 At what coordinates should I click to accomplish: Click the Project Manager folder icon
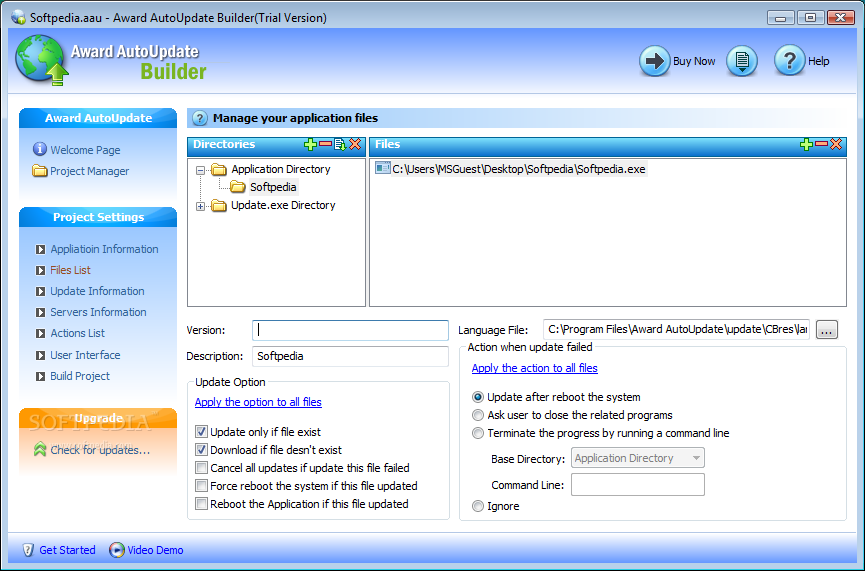(x=40, y=170)
